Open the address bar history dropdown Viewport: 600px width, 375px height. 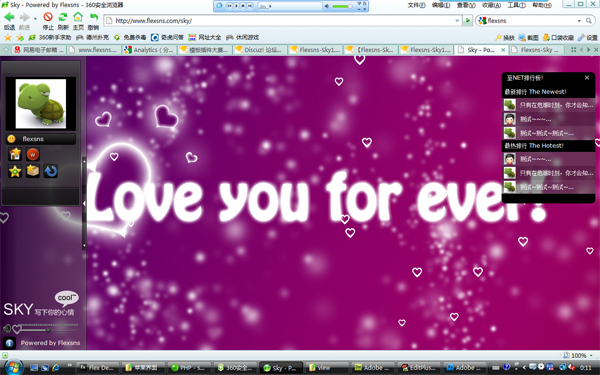coord(457,21)
